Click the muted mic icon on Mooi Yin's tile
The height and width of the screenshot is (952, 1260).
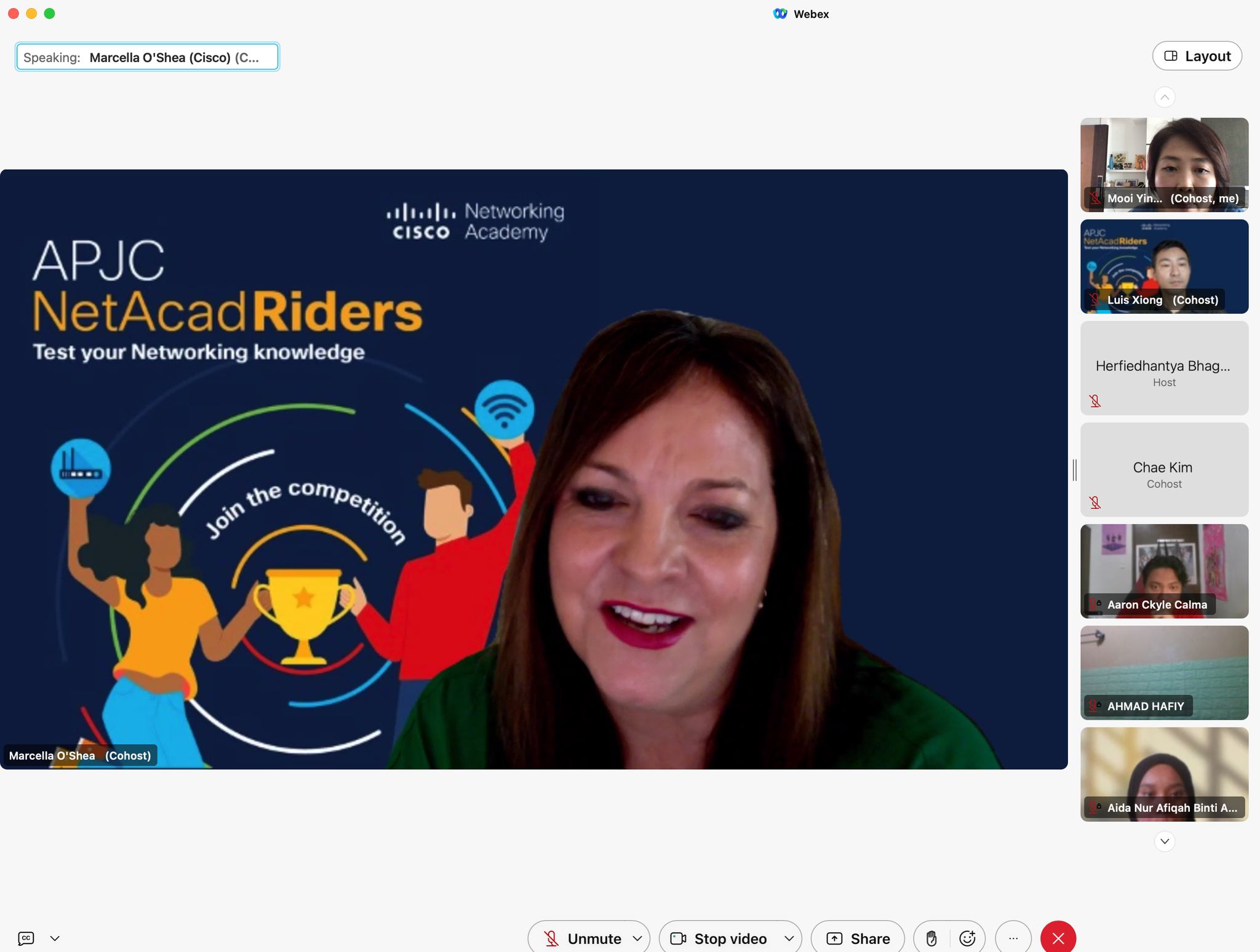click(1095, 198)
